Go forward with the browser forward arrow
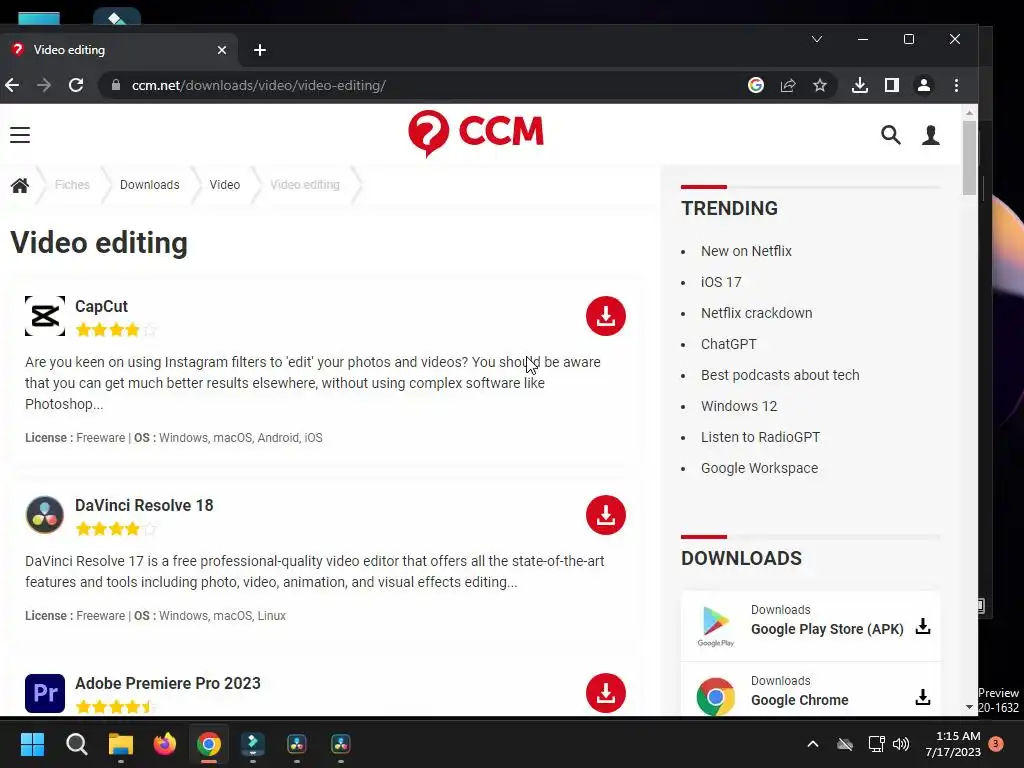 tap(44, 85)
